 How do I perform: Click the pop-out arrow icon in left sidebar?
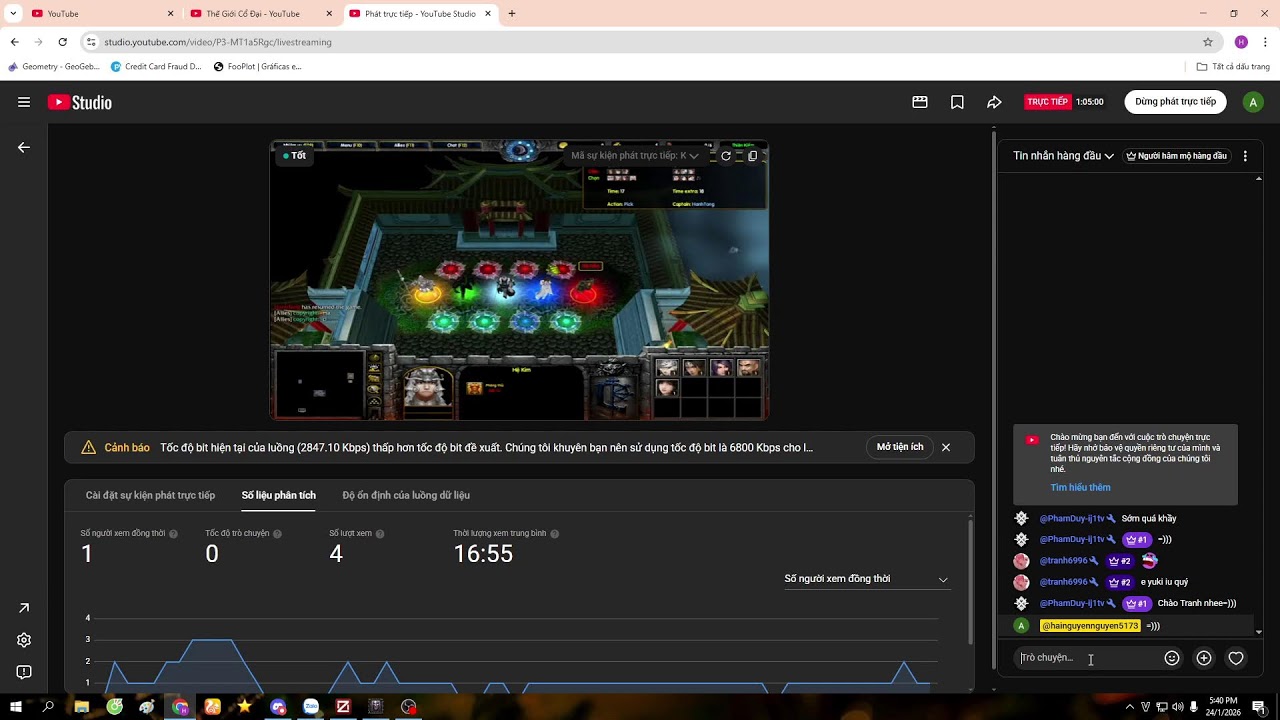tap(24, 608)
